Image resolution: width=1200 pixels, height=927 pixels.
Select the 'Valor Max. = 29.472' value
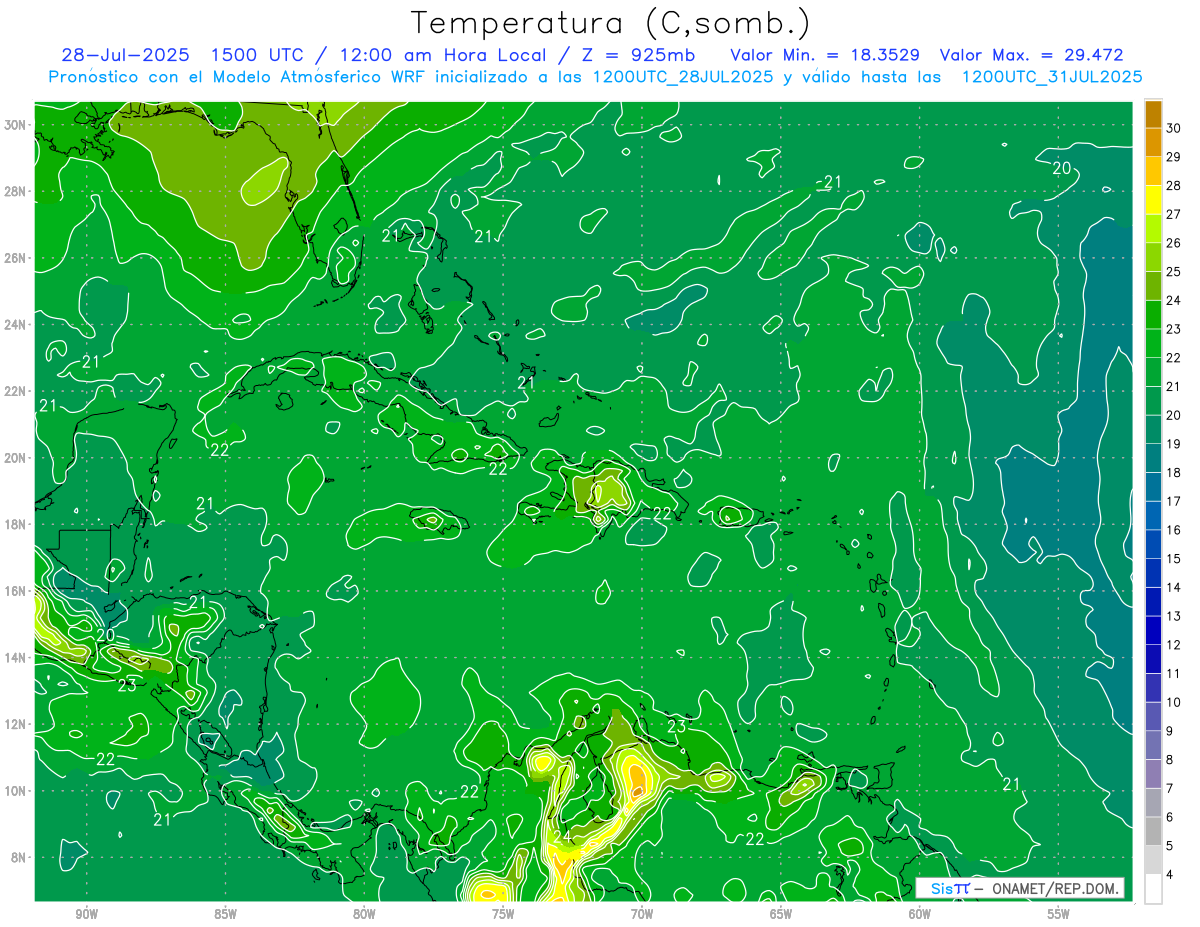(1031, 55)
